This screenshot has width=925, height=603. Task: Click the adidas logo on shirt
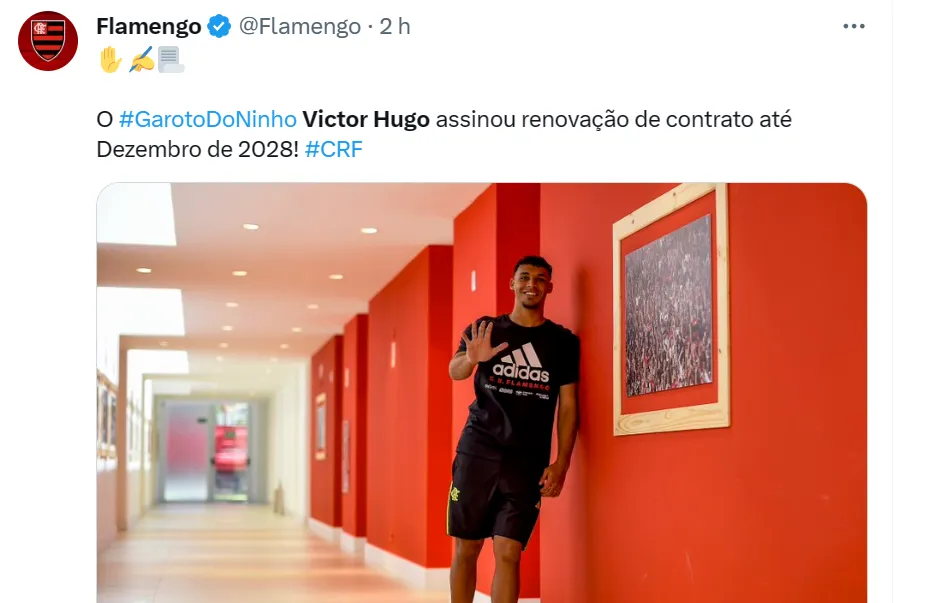pos(521,363)
